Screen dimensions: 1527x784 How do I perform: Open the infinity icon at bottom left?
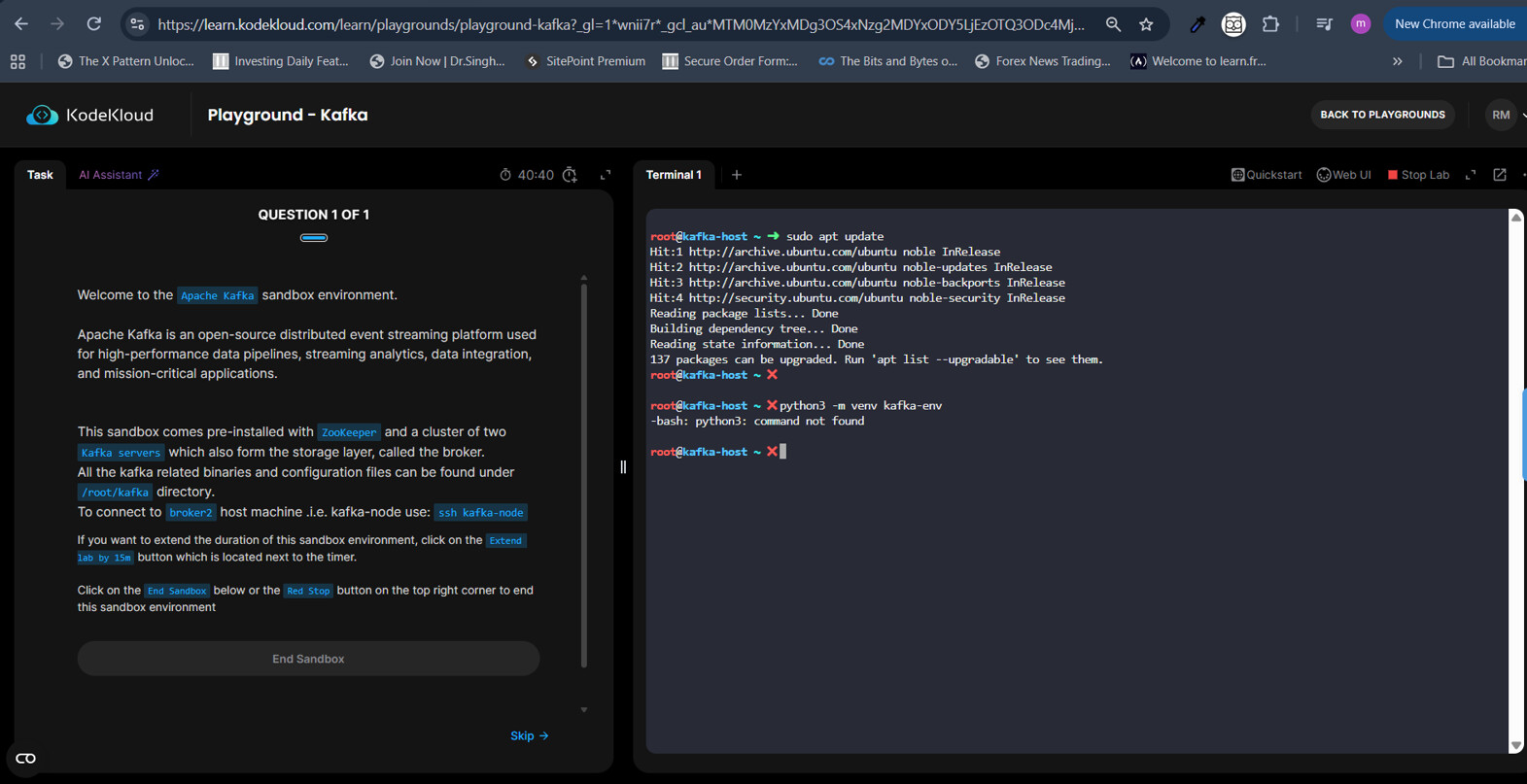tap(25, 758)
